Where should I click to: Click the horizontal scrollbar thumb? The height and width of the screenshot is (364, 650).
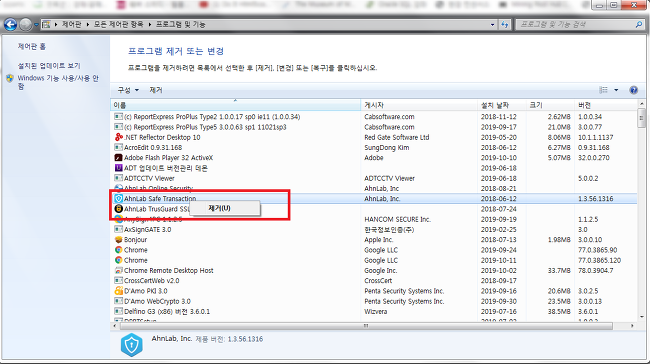[x=366, y=326]
